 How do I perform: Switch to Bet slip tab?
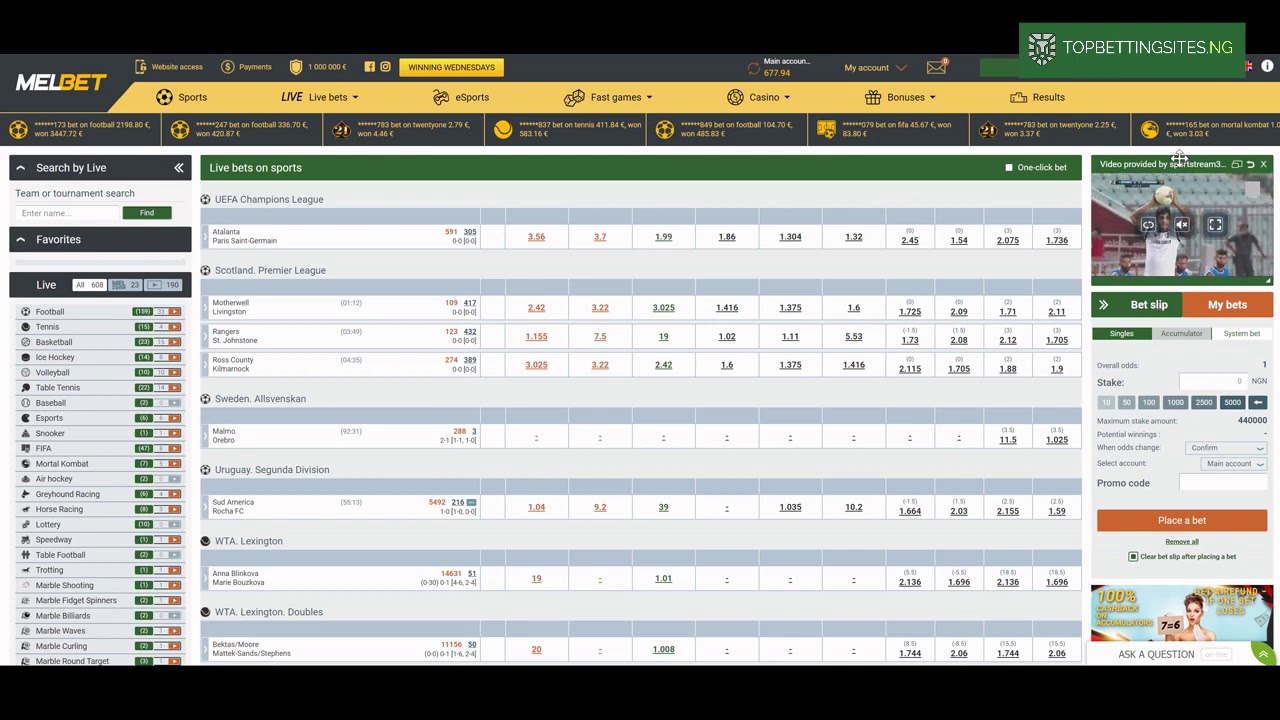click(1137, 305)
